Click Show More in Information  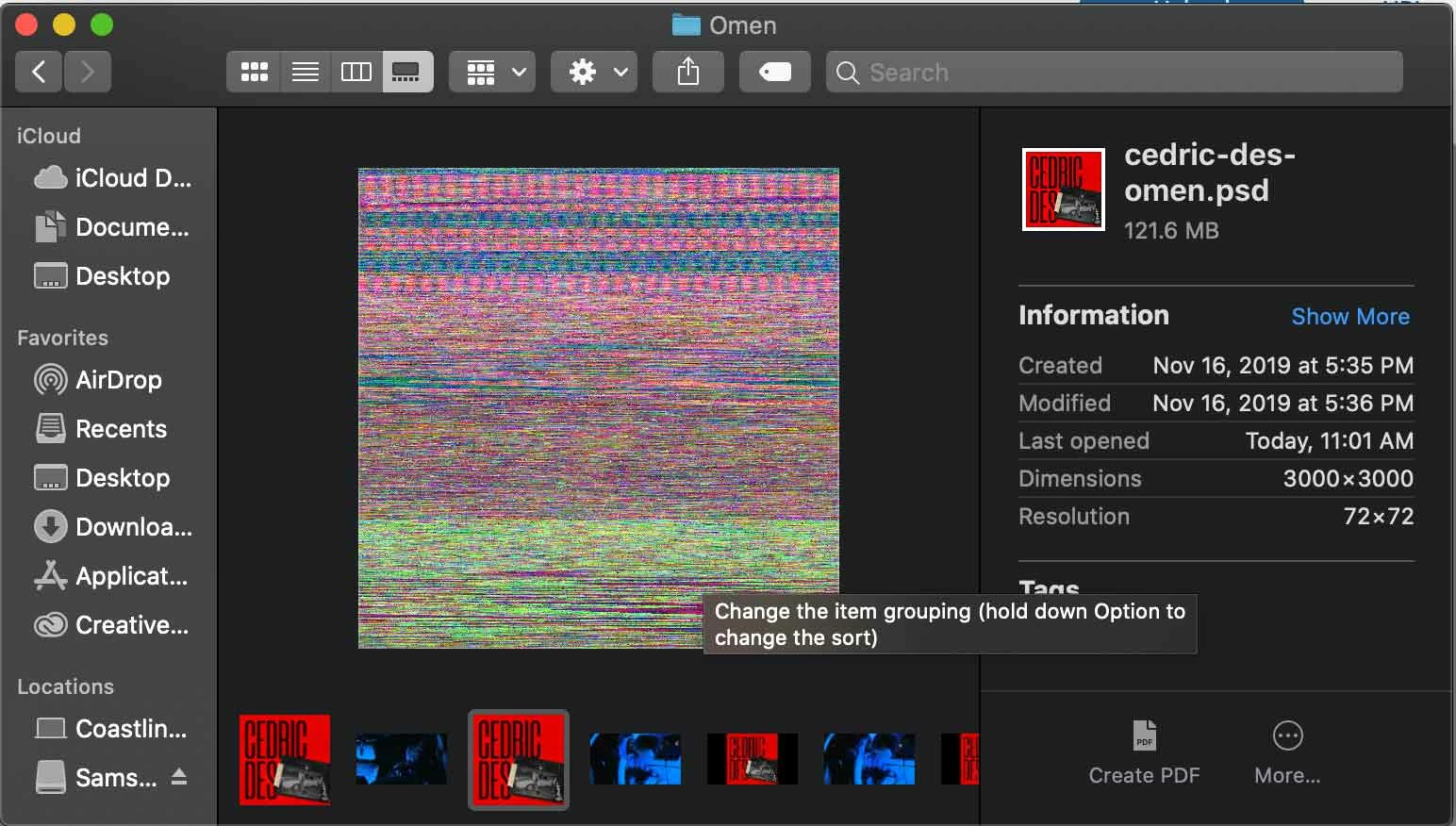click(1350, 316)
